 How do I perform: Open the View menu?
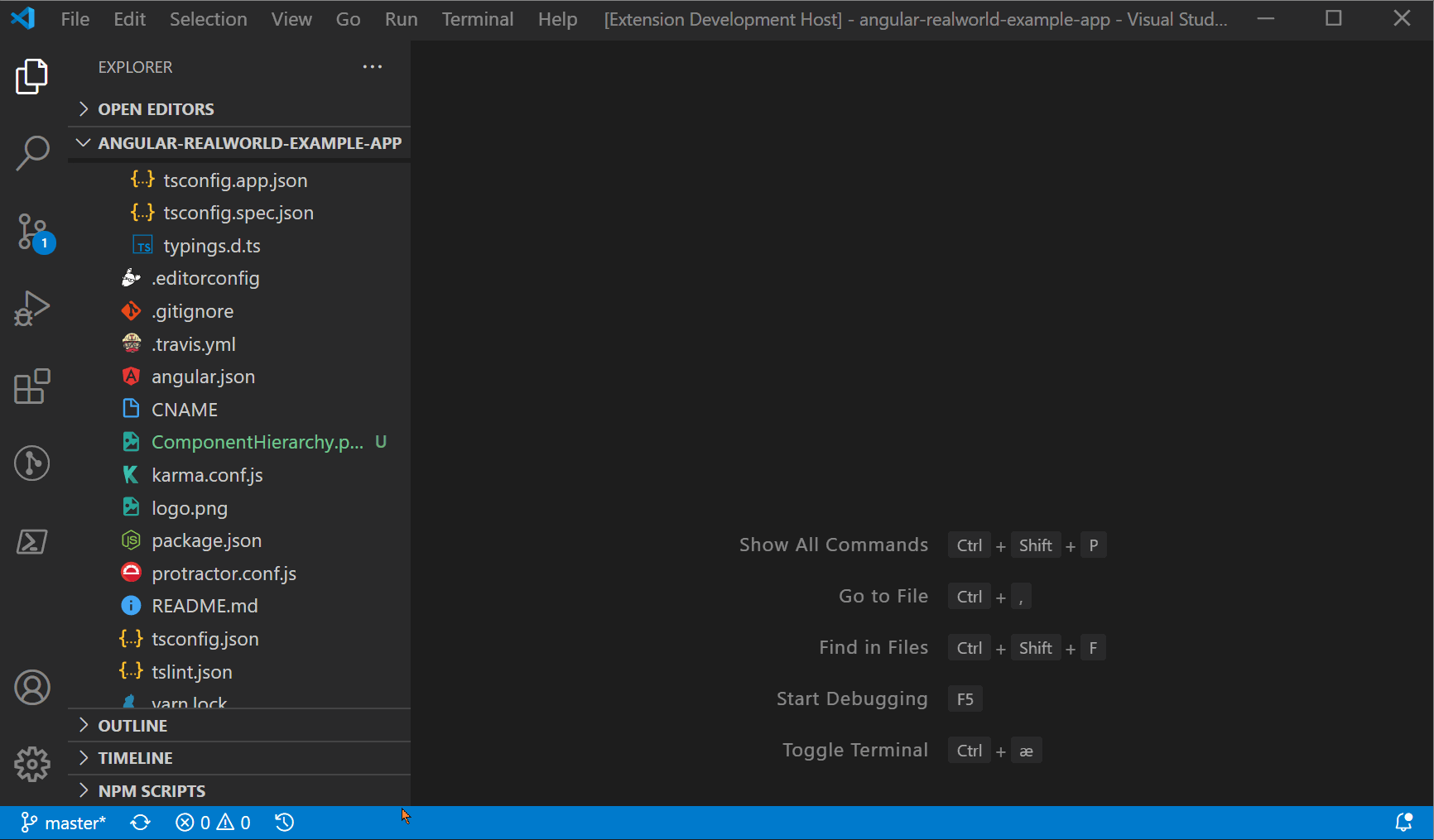pyautogui.click(x=291, y=19)
